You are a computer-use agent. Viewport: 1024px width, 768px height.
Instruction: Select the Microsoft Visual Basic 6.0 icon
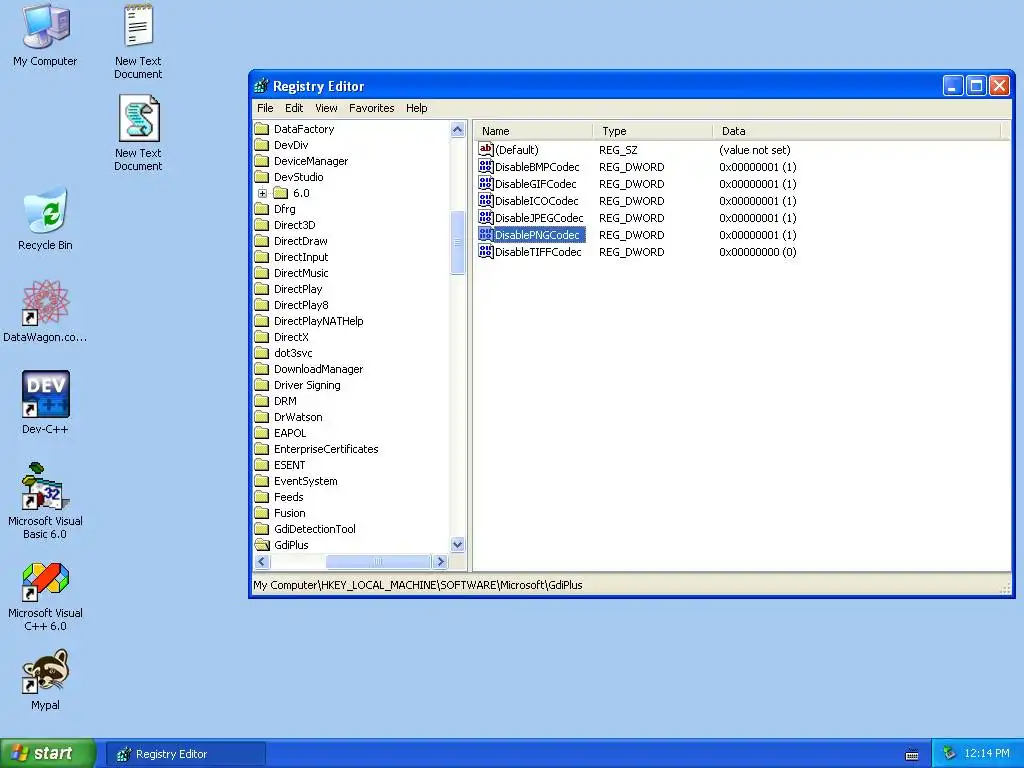click(x=46, y=487)
